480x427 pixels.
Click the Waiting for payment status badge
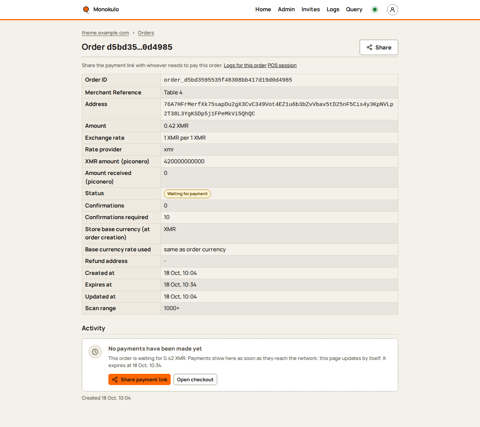click(187, 194)
